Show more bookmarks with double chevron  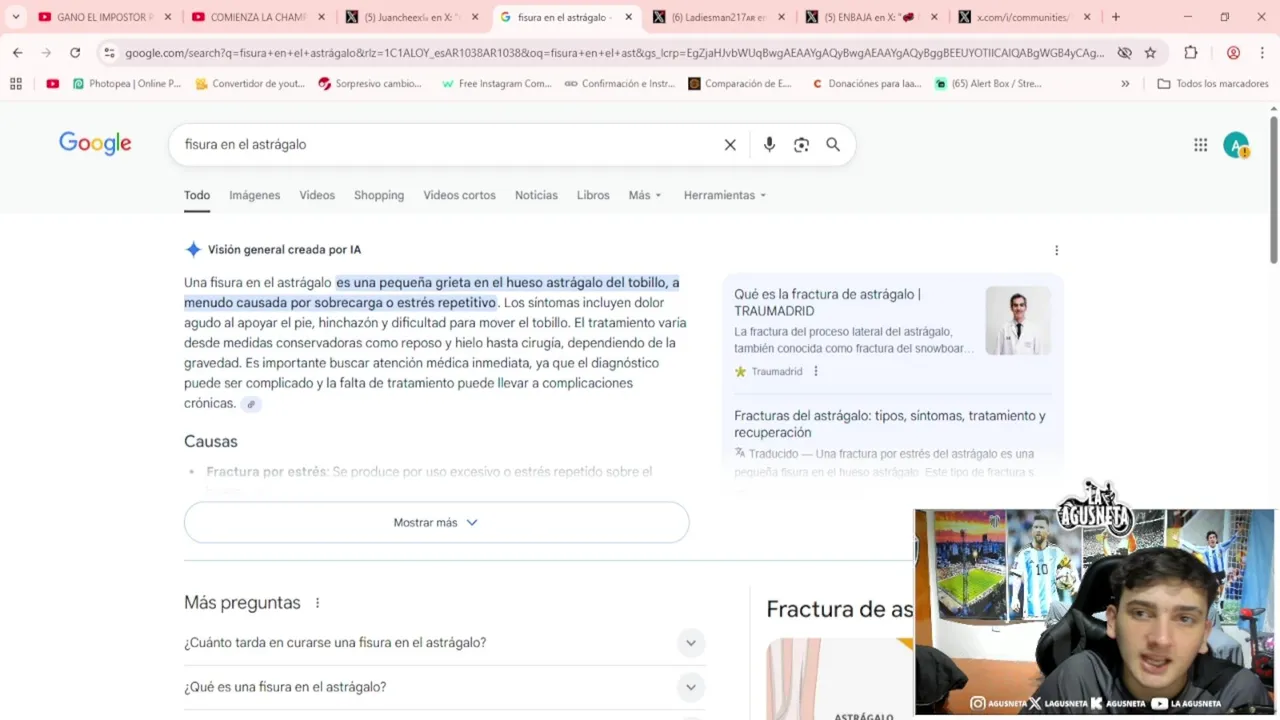coord(1125,84)
